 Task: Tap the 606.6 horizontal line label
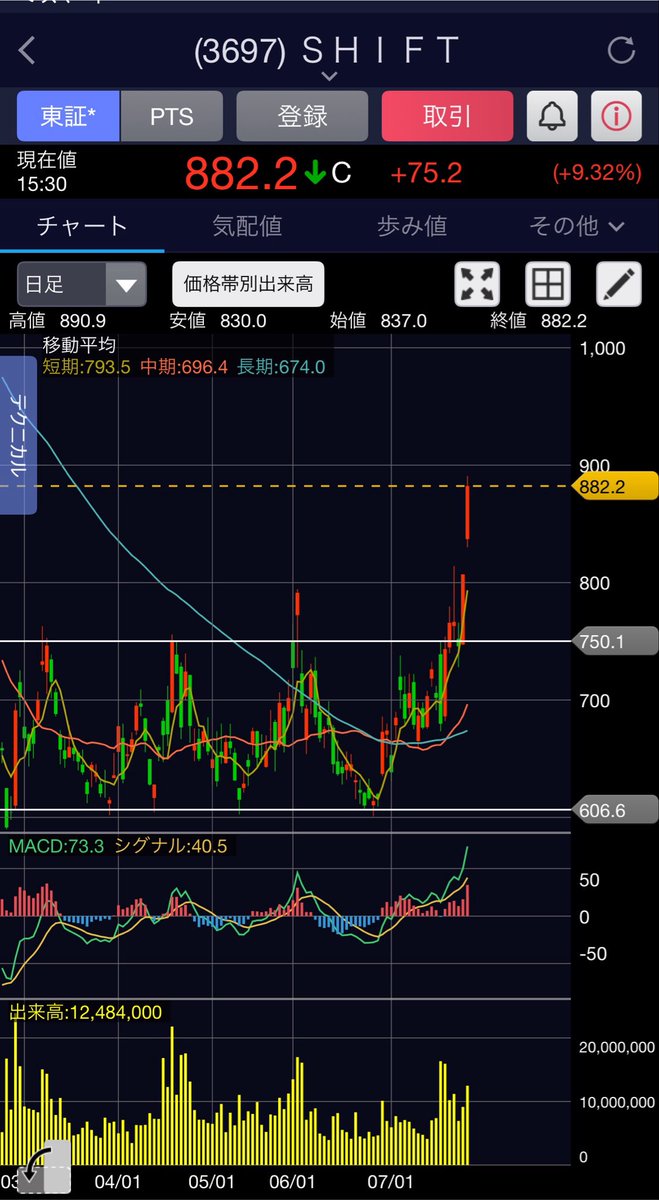click(613, 810)
